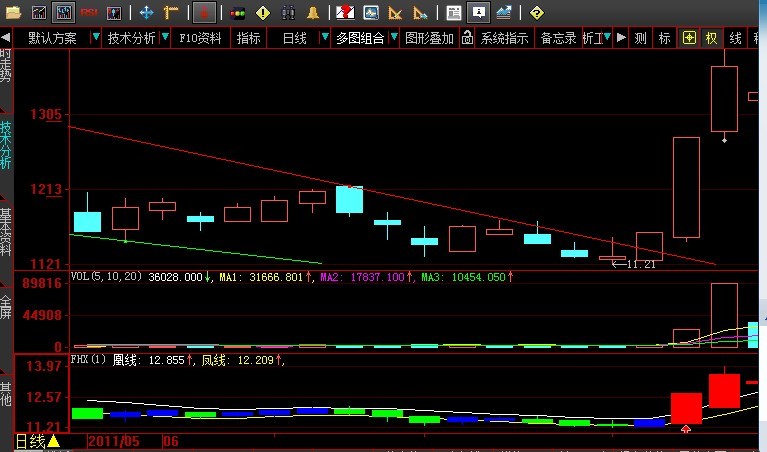Open the 多图组合 menu

click(x=360, y=38)
